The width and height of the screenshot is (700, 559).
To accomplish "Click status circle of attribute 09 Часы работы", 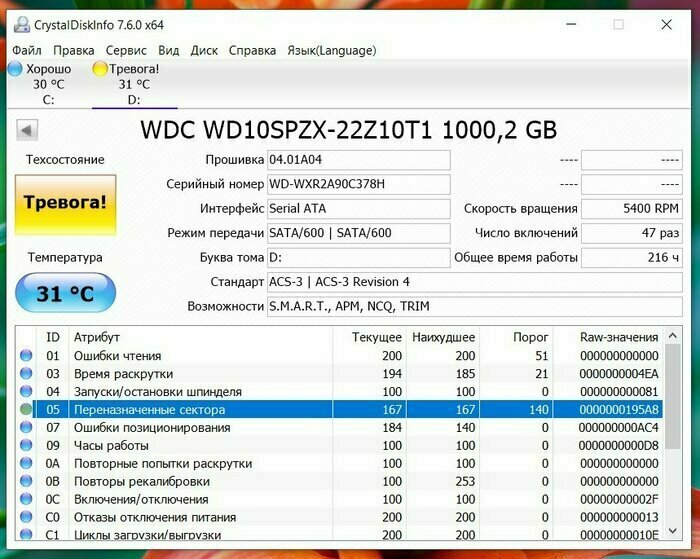I will 26,445.
